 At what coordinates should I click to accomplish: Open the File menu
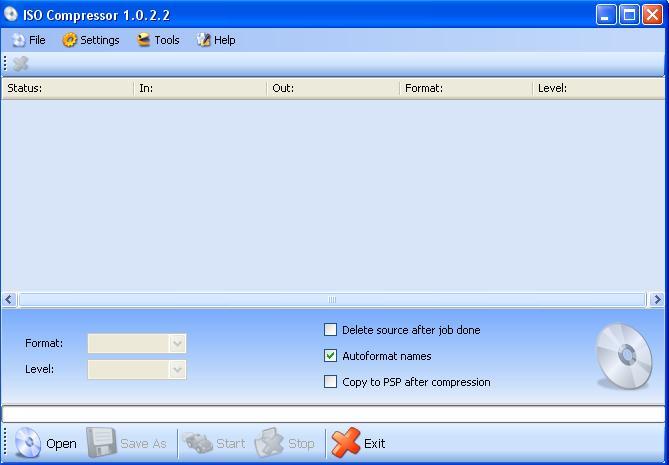[x=29, y=40]
